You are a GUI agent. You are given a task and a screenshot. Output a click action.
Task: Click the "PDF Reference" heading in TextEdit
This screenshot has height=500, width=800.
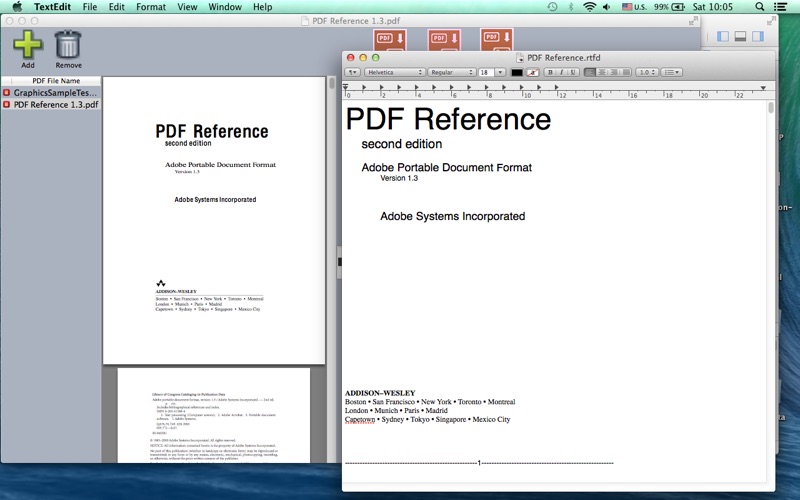pyautogui.click(x=448, y=119)
